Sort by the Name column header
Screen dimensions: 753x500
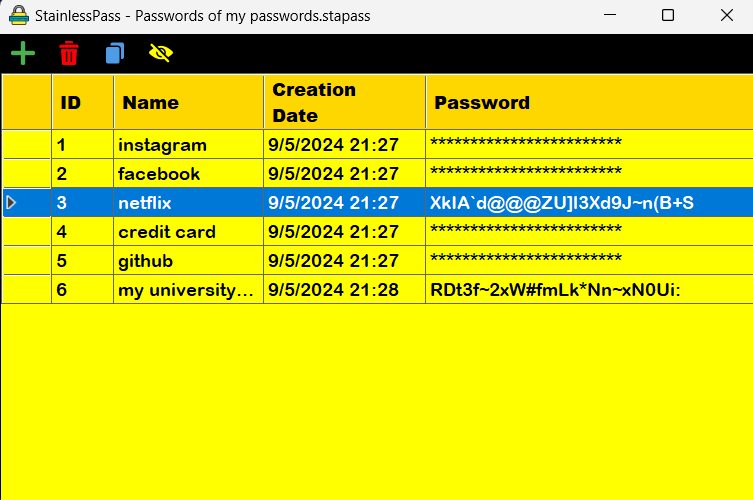click(x=189, y=102)
